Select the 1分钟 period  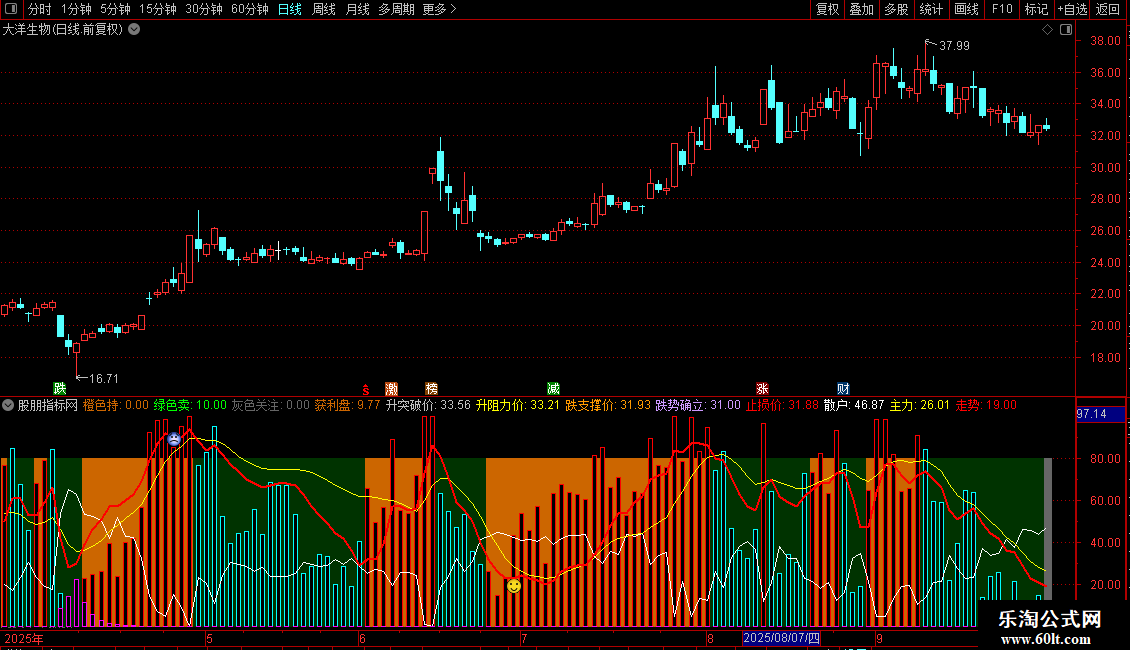pos(76,9)
